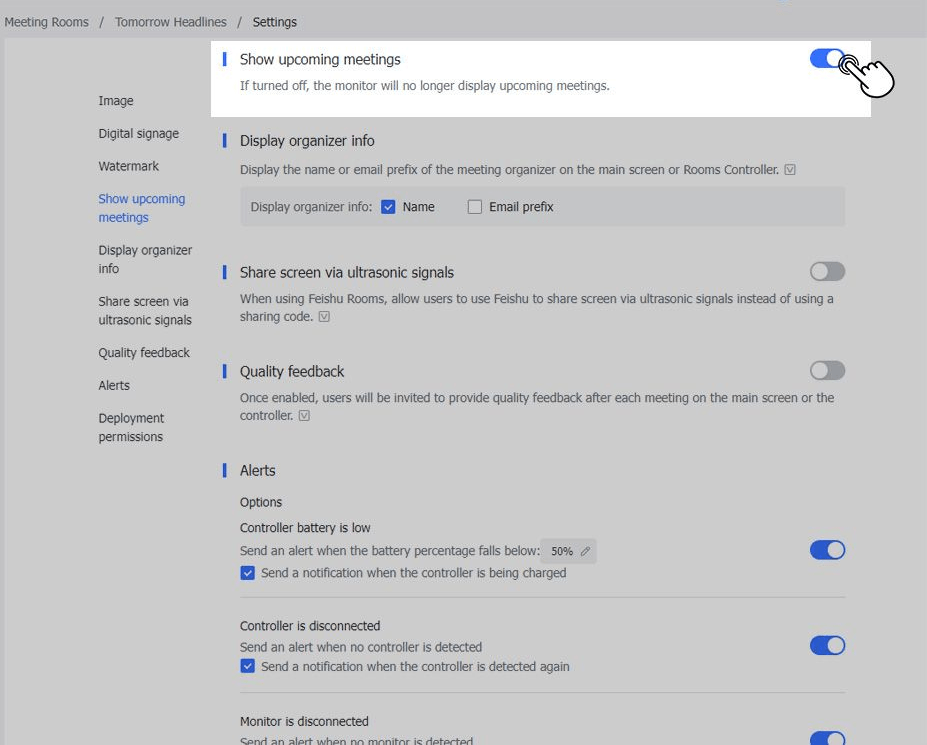The image size is (927, 745).
Task: Uncheck notification when controller is being charged
Action: tap(247, 572)
